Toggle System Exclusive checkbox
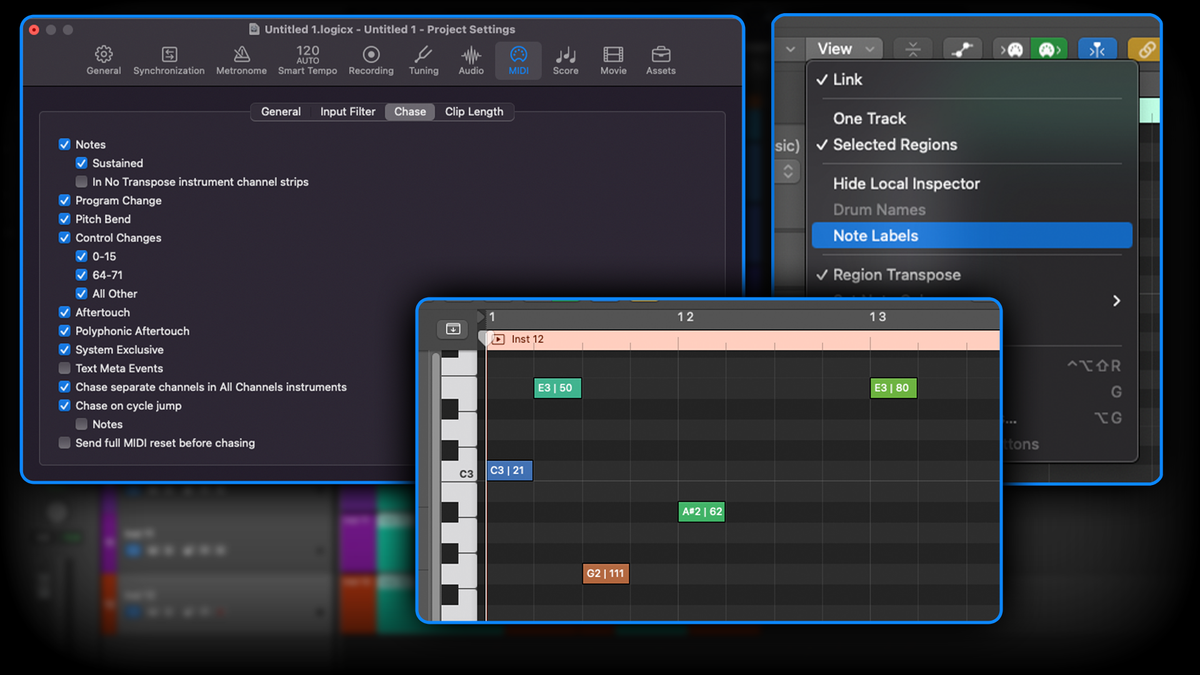The width and height of the screenshot is (1200, 675). click(65, 350)
